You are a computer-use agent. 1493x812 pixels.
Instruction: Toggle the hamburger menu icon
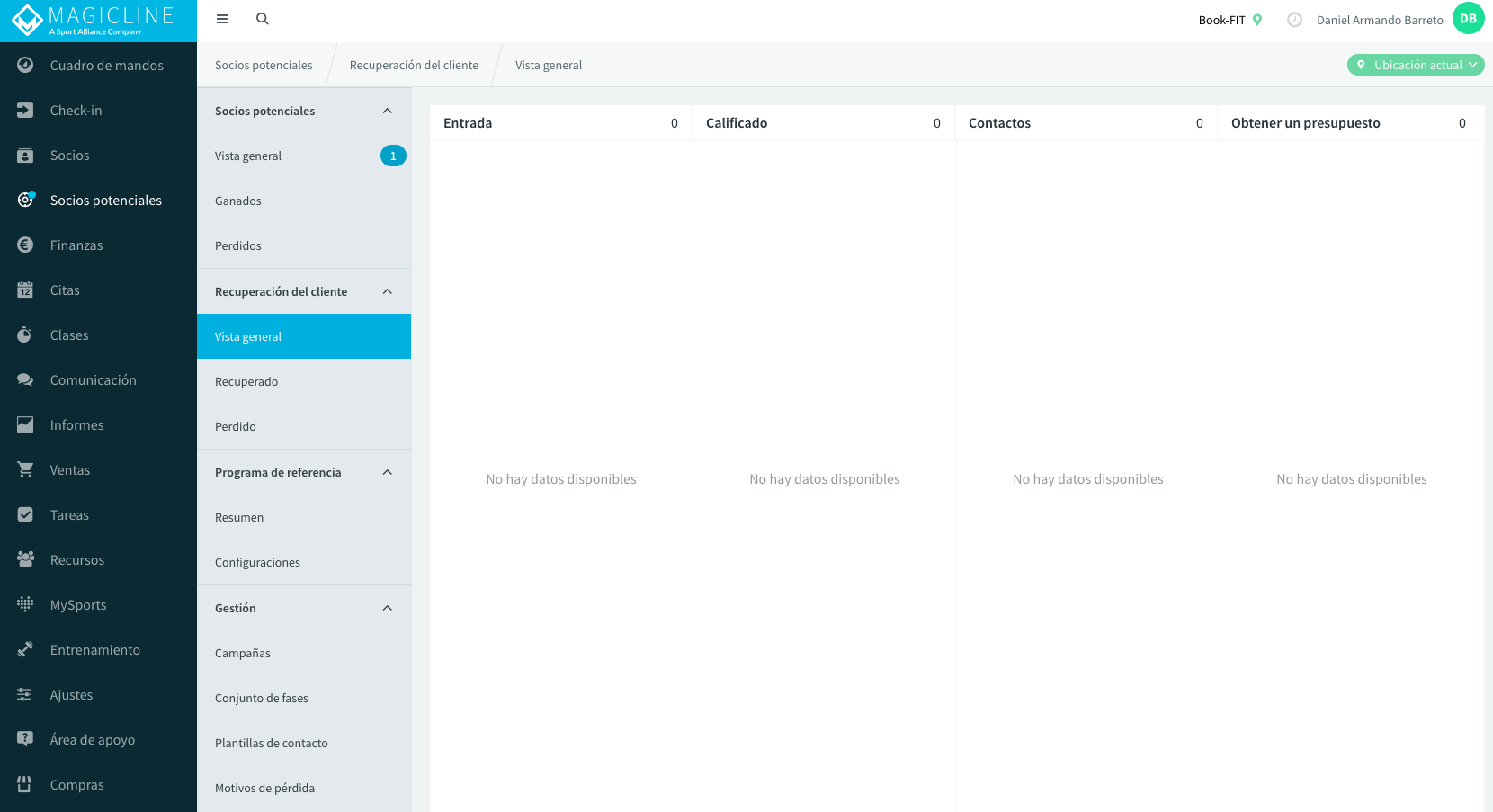coord(222,19)
